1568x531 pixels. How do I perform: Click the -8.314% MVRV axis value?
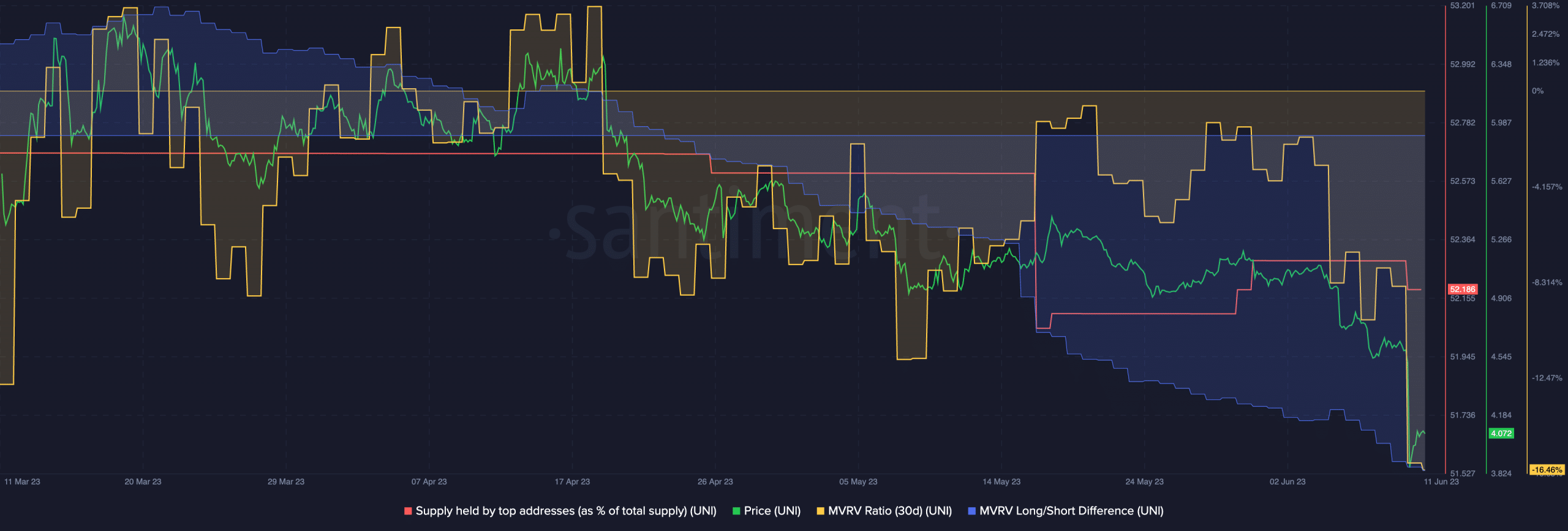[x=1547, y=283]
